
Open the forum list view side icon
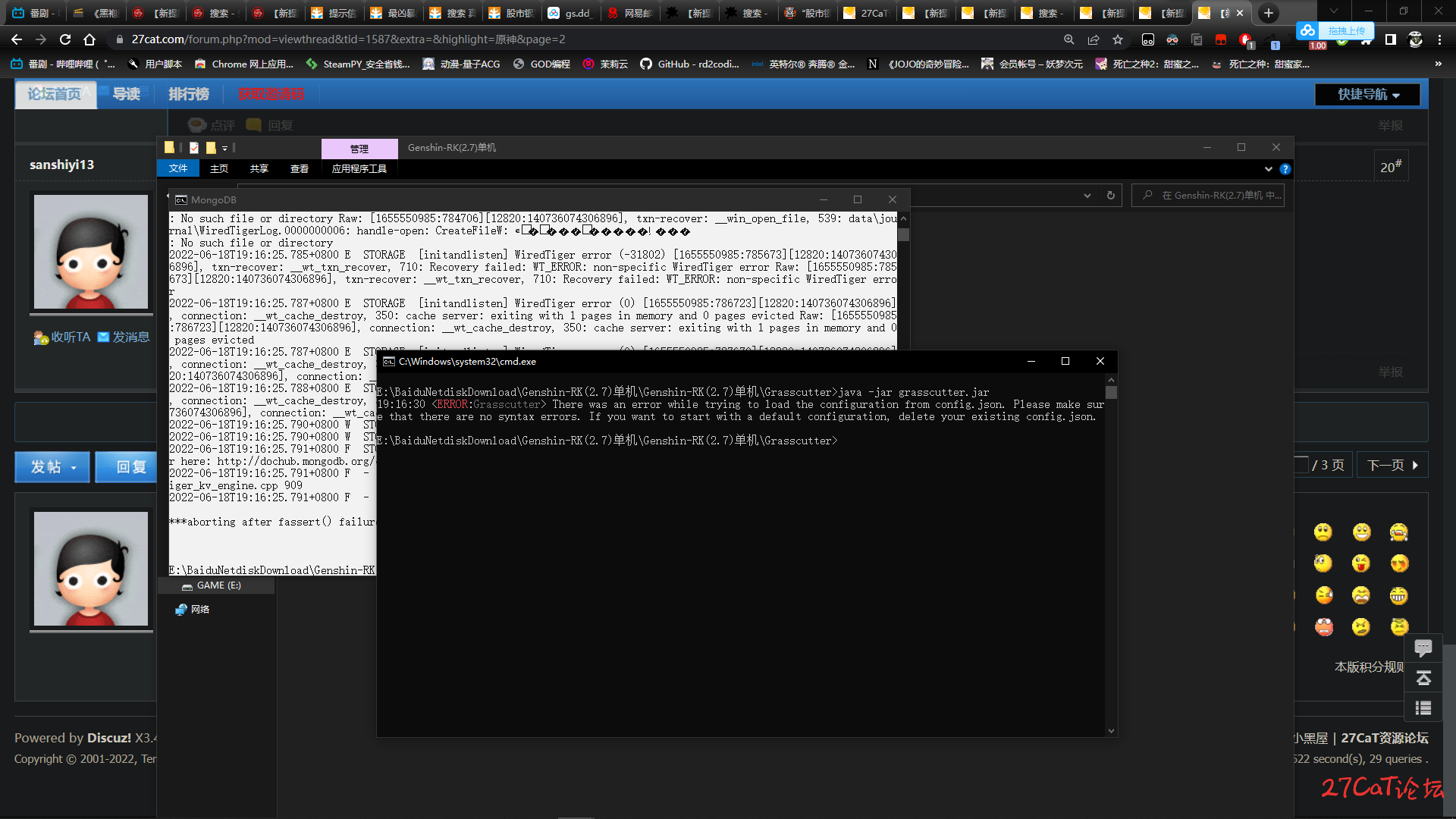pos(1423,708)
